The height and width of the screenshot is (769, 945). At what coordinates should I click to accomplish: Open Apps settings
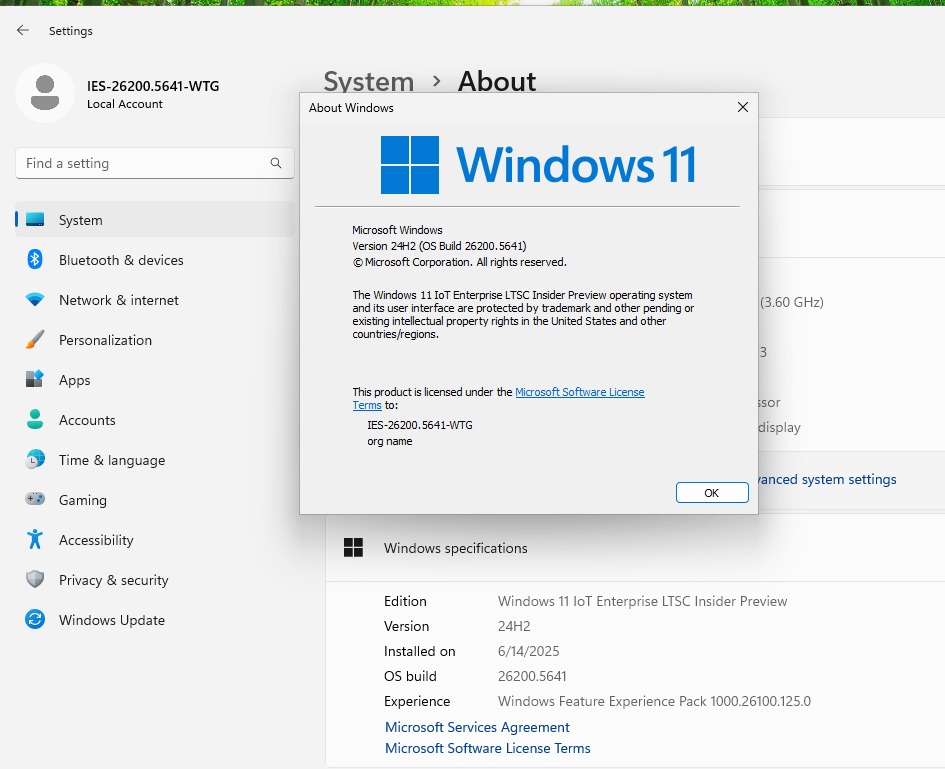pos(155,380)
